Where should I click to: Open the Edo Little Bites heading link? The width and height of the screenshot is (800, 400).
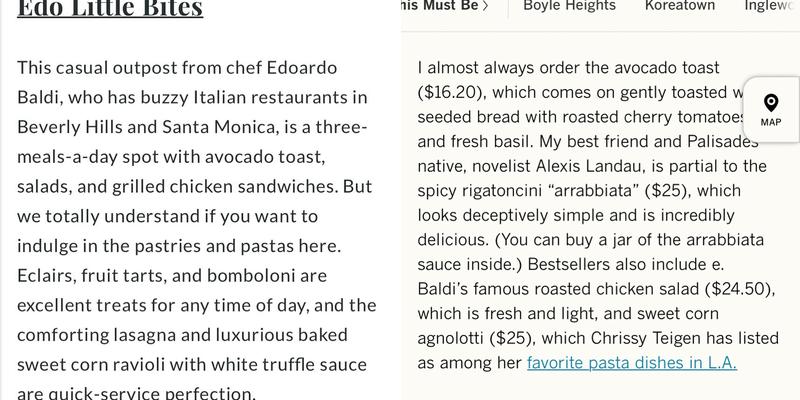coord(110,9)
